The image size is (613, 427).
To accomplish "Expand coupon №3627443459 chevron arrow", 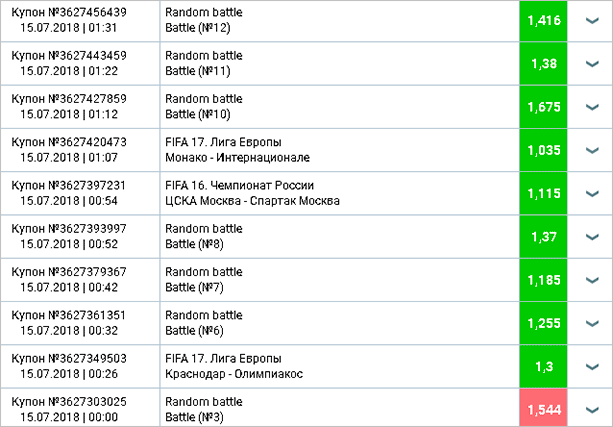I will [591, 63].
